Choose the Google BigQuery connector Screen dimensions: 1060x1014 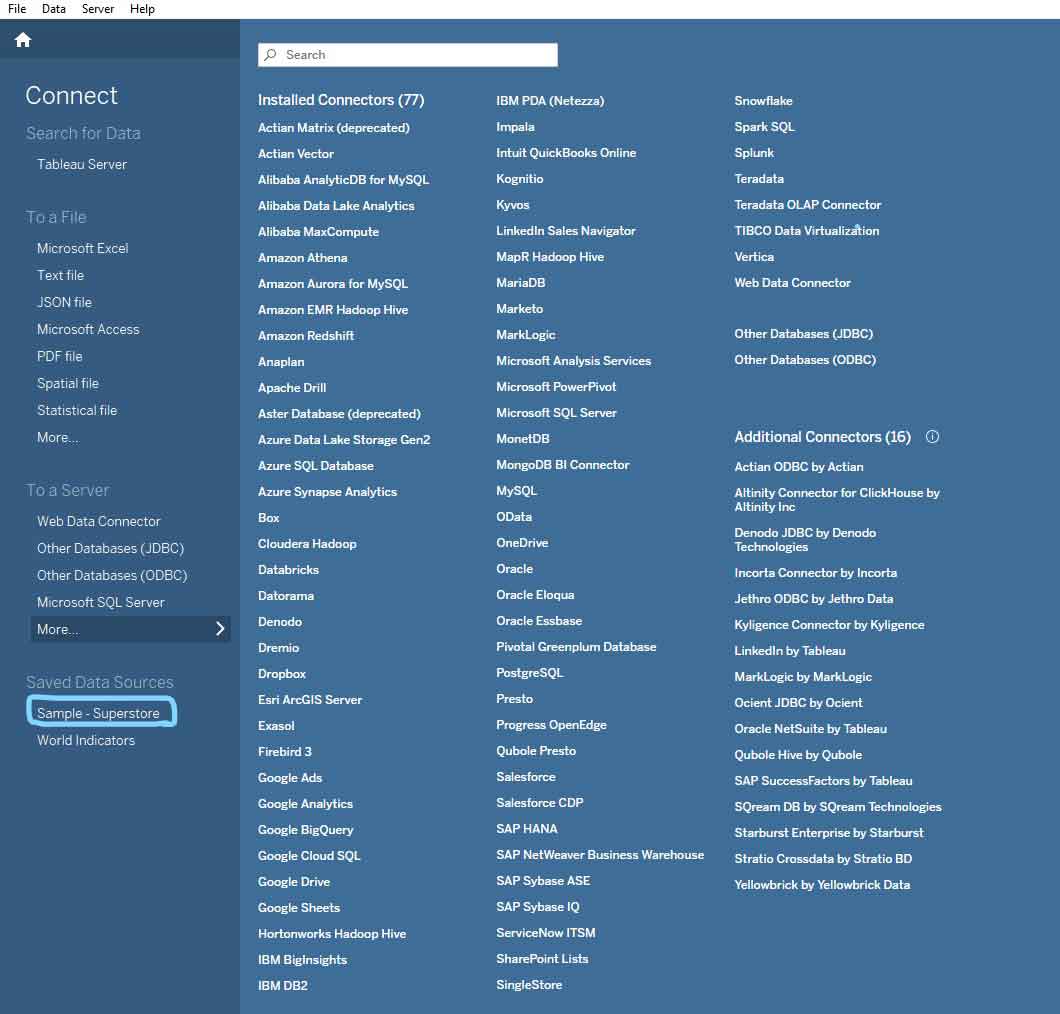pos(305,829)
